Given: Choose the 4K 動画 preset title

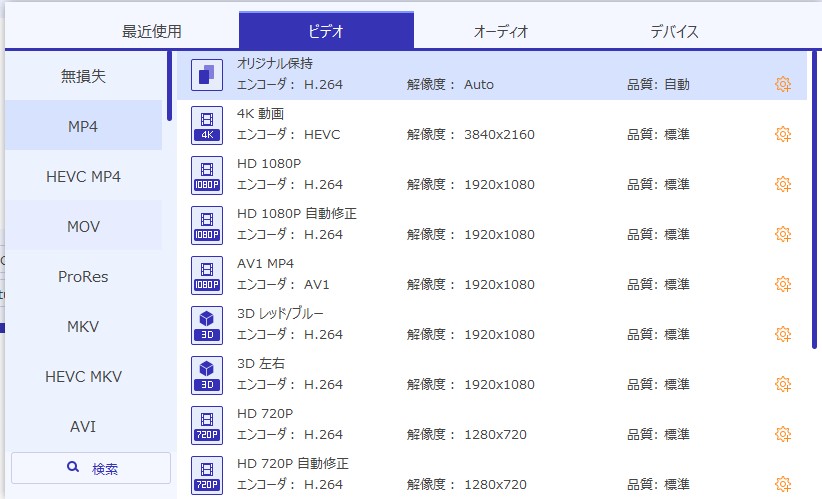Looking at the screenshot, I should click(261, 113).
